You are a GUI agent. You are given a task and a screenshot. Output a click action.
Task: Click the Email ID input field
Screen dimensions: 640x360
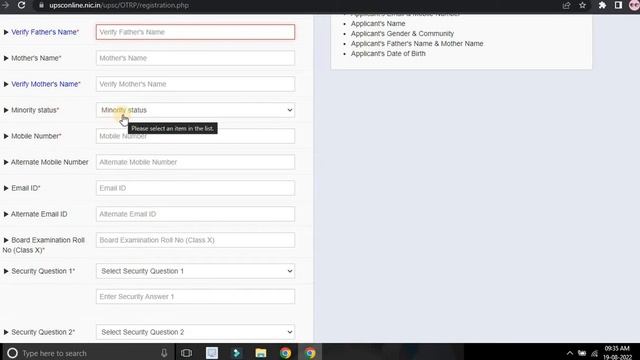(x=195, y=188)
